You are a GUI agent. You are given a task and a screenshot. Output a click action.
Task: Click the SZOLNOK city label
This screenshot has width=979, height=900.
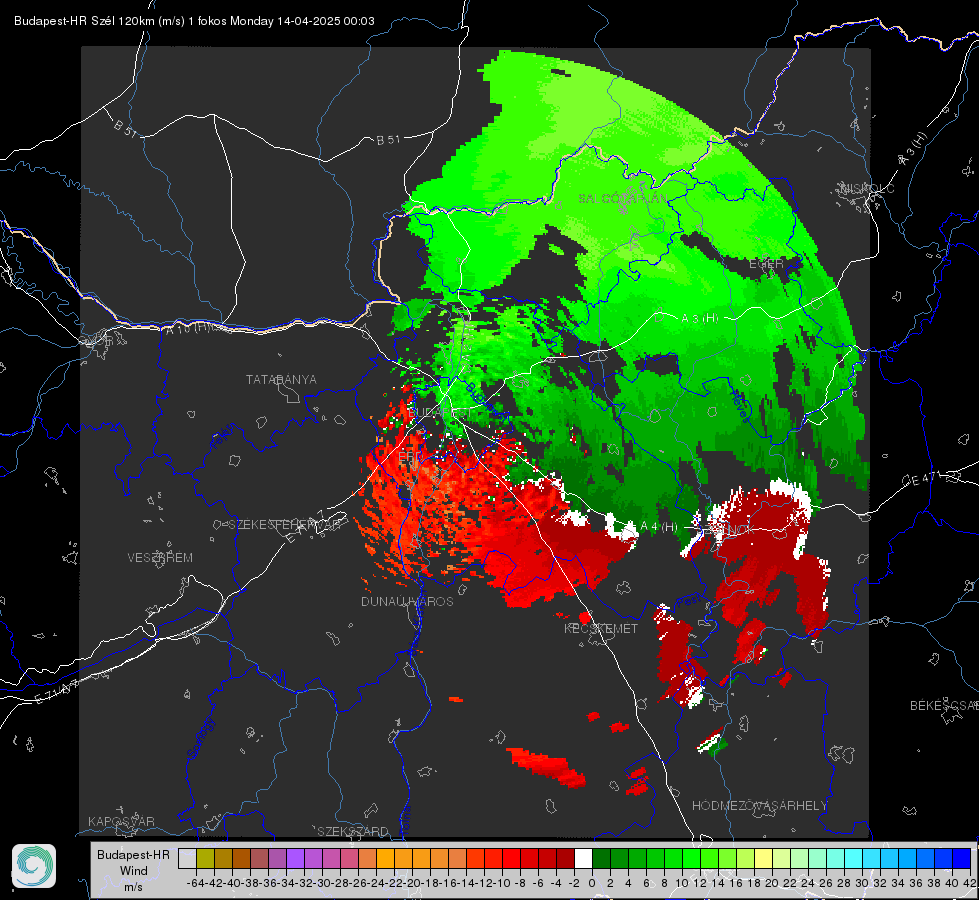[x=728, y=530]
